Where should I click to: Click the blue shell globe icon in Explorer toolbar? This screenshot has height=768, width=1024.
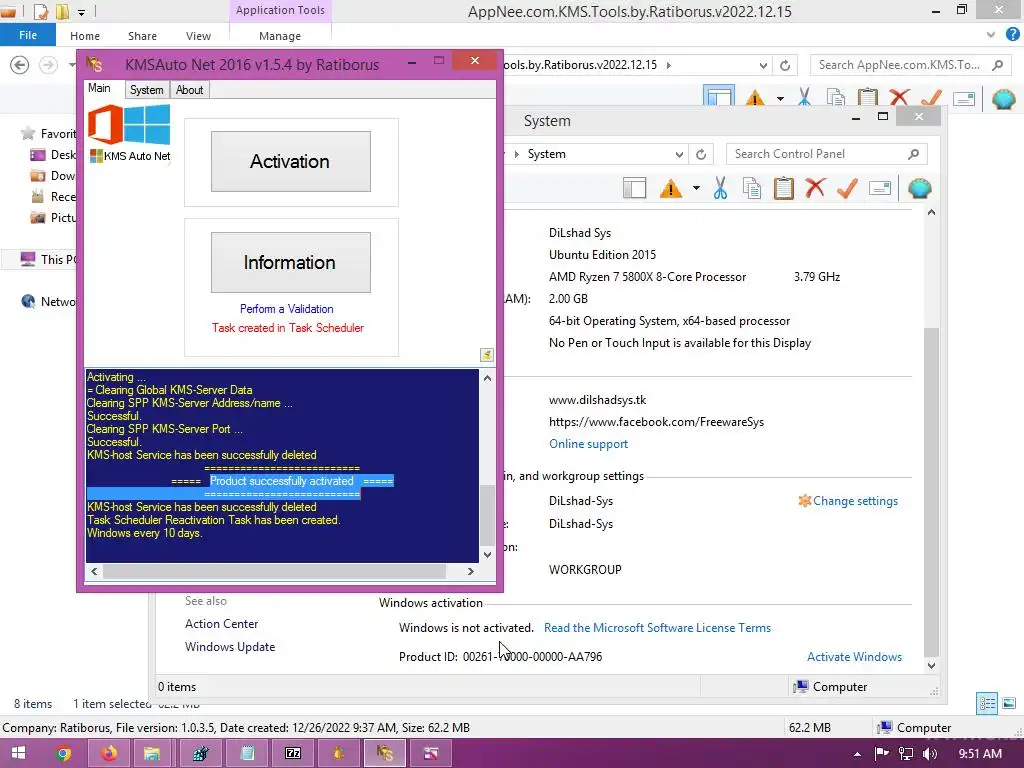tap(1004, 99)
